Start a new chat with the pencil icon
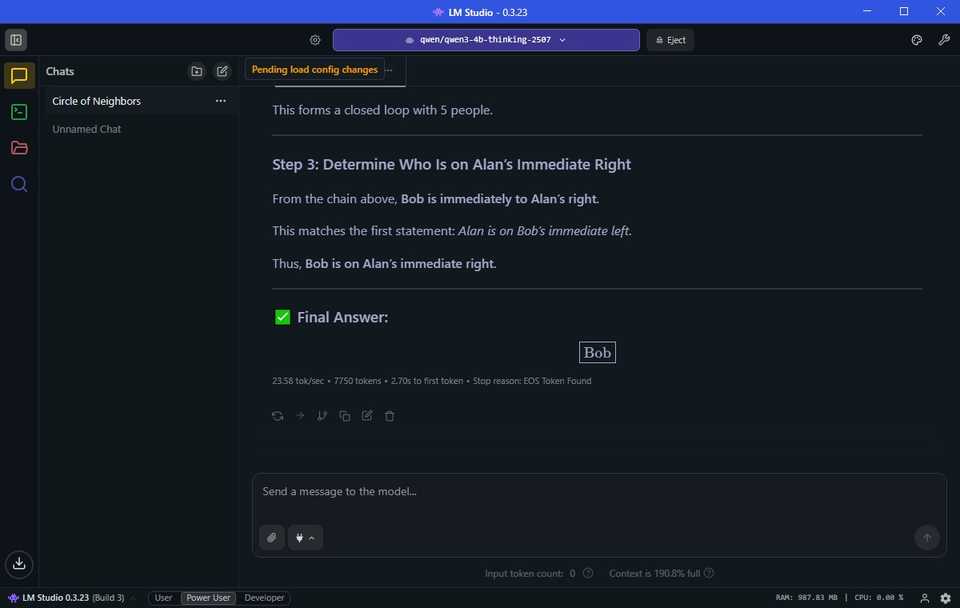The image size is (960, 608). click(x=222, y=71)
